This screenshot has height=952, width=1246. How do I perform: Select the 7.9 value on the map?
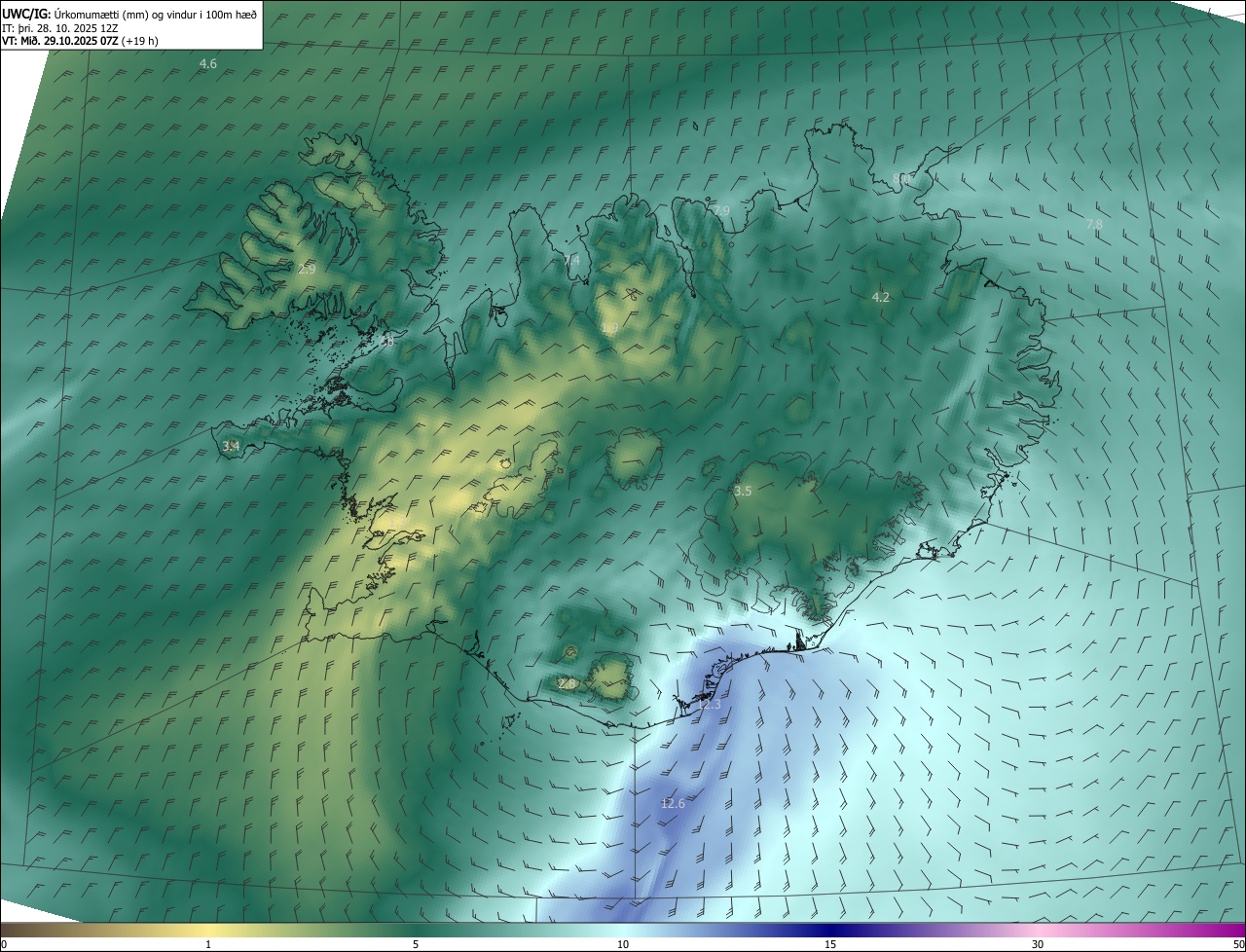coord(720,210)
